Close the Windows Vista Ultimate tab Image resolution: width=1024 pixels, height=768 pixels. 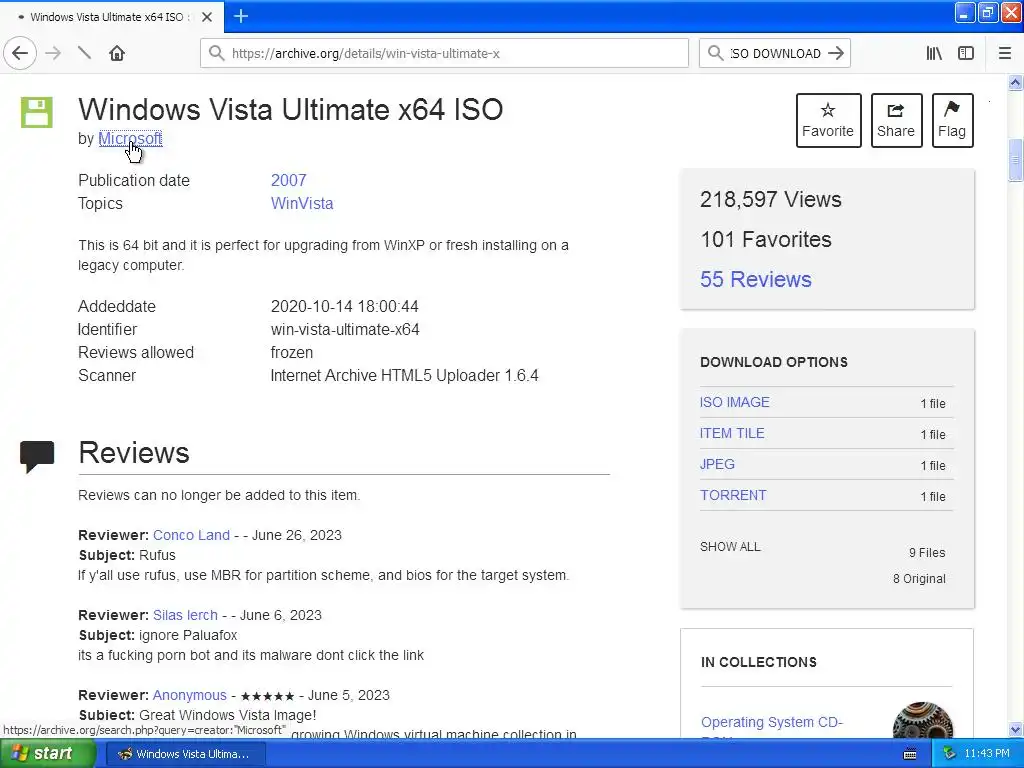207,17
